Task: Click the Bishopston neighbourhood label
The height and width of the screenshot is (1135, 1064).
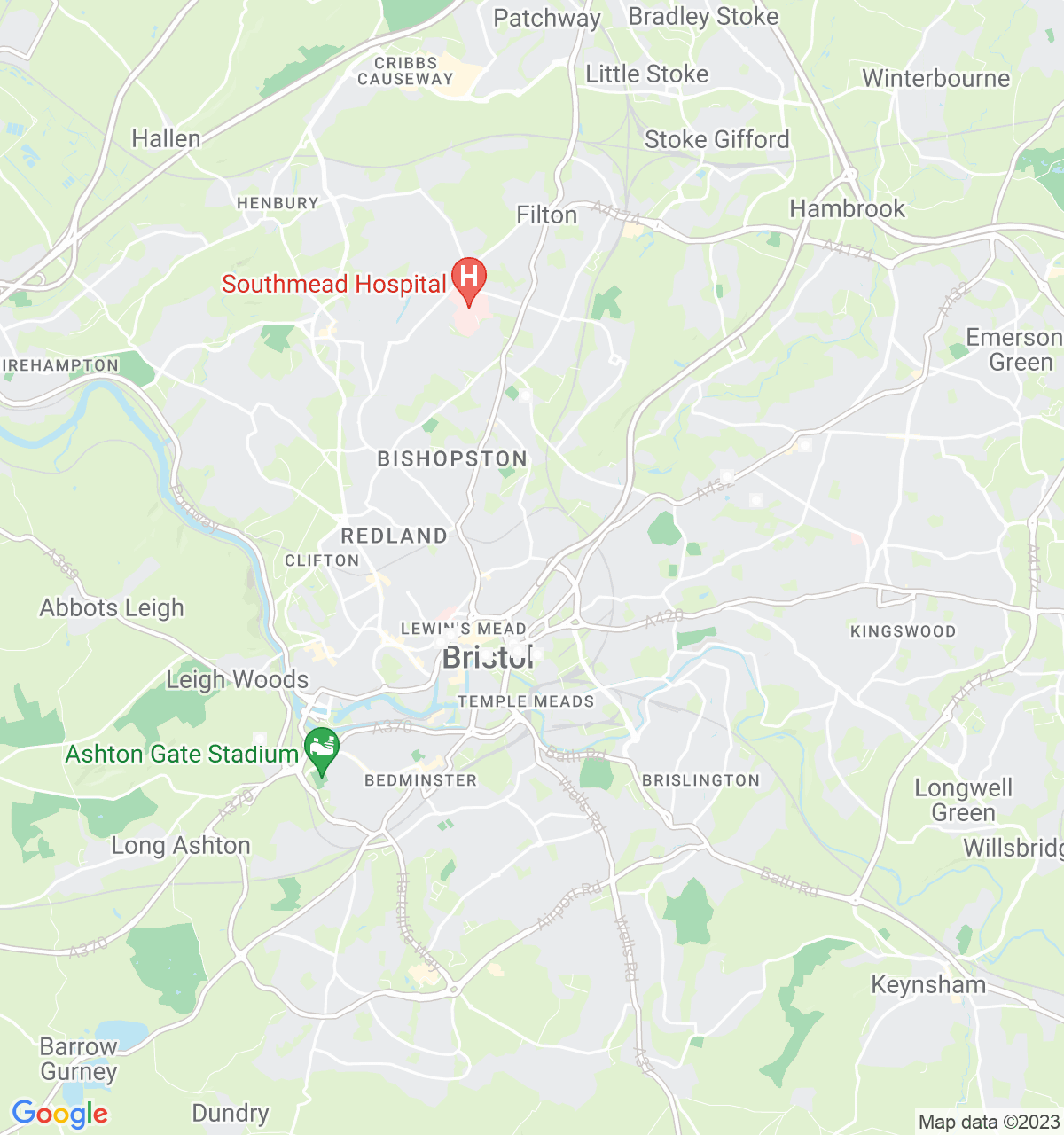Action: pyautogui.click(x=452, y=458)
